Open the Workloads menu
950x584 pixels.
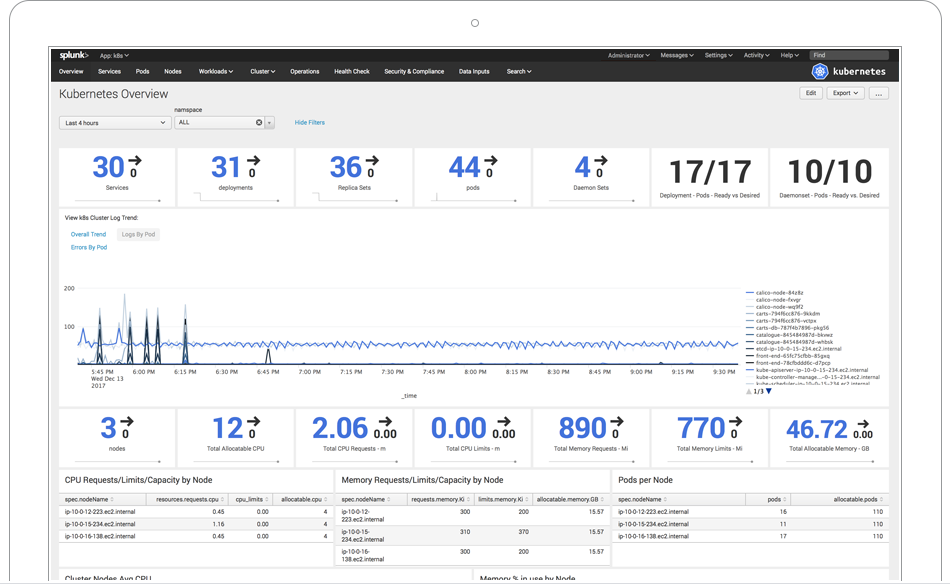point(216,71)
